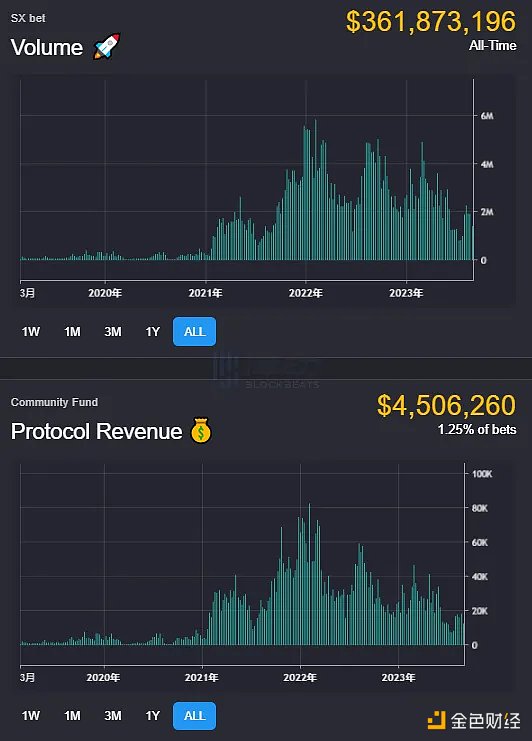Click the $4,506,260 revenue value
This screenshot has width=532, height=741.
(446, 405)
